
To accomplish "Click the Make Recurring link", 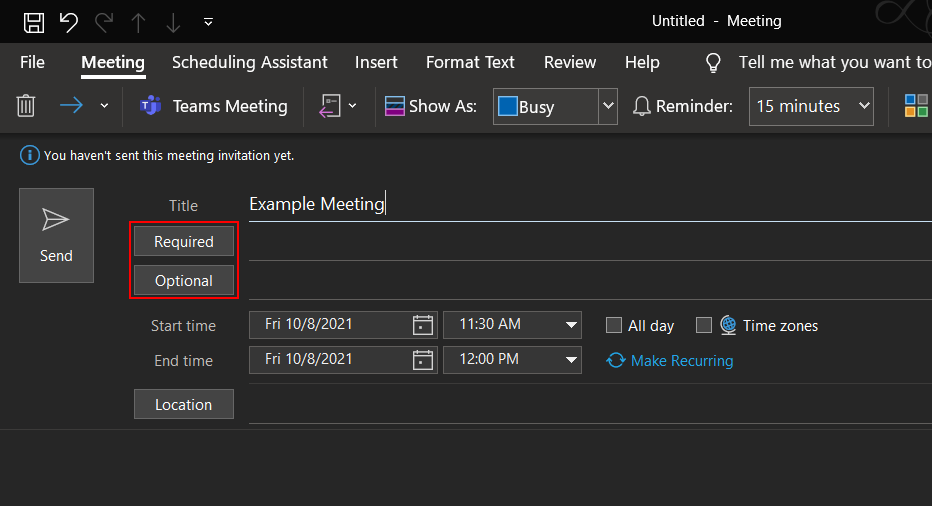I will point(682,360).
